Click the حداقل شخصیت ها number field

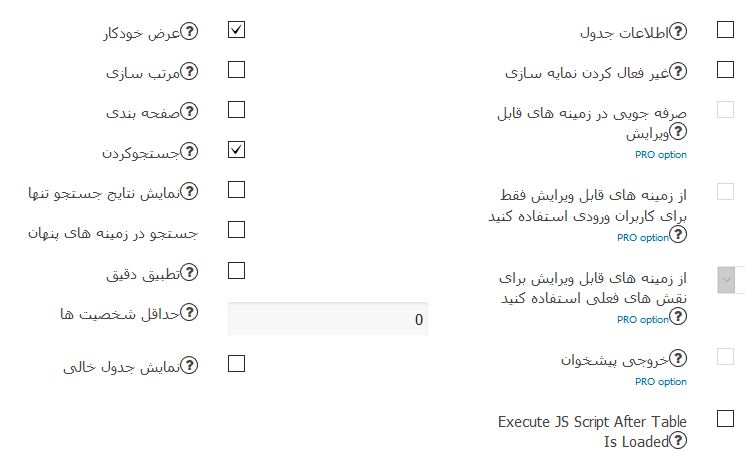(328, 319)
